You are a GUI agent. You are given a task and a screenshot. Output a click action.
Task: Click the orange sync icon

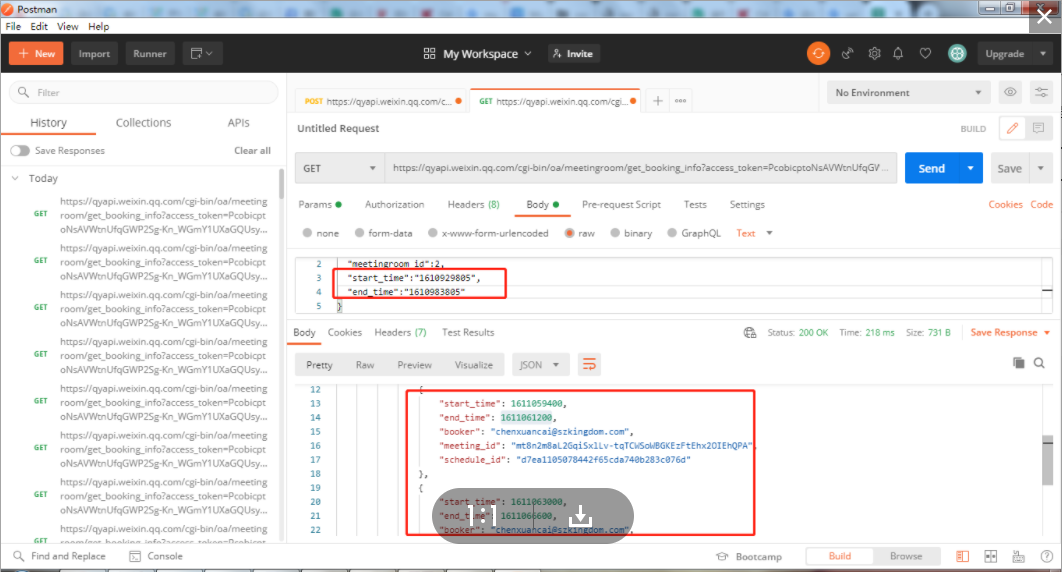point(818,53)
